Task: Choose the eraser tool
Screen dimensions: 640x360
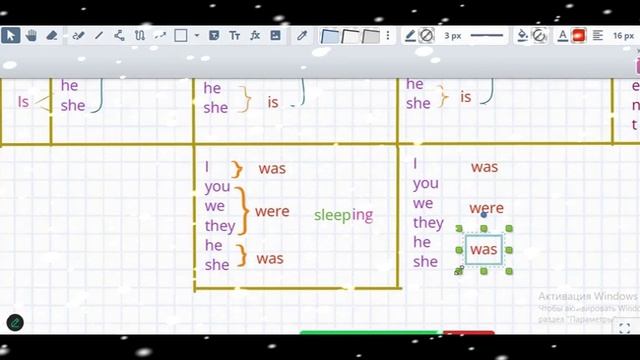Action: pos(52,36)
